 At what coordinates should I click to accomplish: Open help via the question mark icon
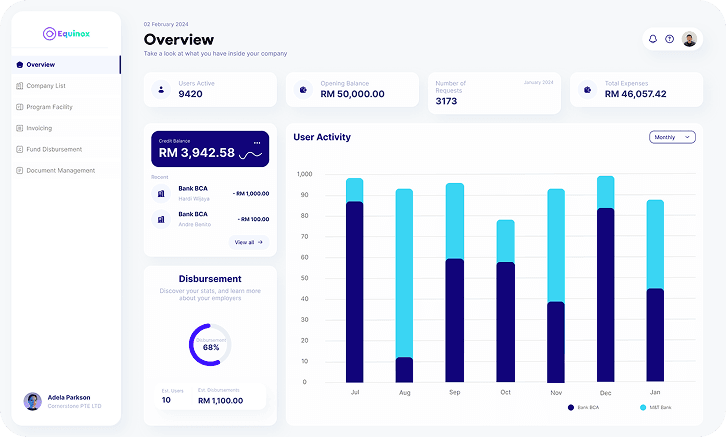click(670, 39)
